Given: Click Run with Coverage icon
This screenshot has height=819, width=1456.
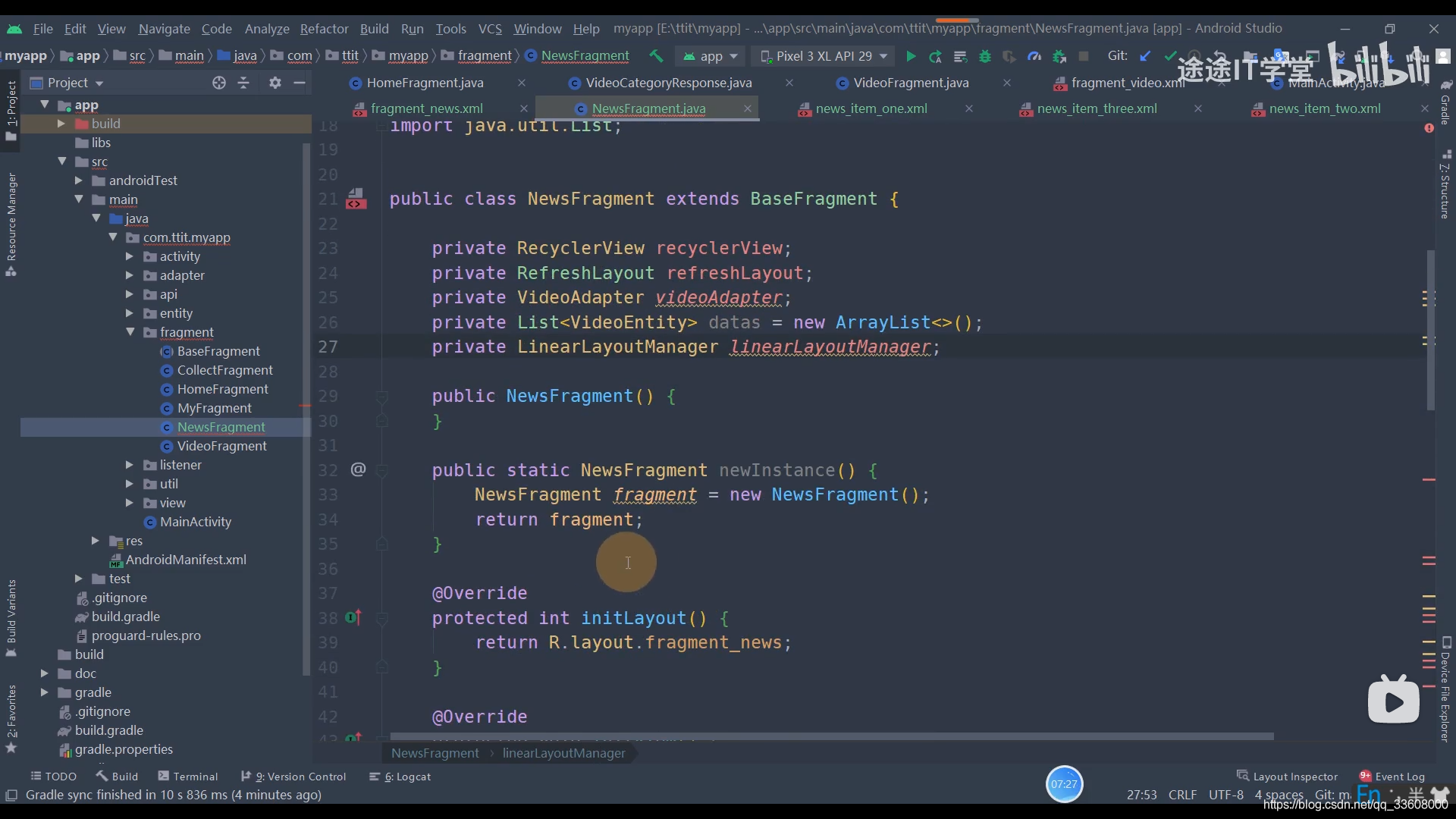Looking at the screenshot, I should [x=1009, y=56].
